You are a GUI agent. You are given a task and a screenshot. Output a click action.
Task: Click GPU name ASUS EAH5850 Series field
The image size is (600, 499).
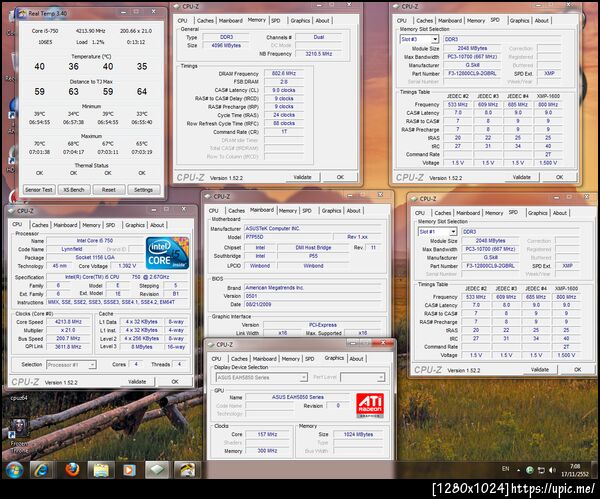298,397
